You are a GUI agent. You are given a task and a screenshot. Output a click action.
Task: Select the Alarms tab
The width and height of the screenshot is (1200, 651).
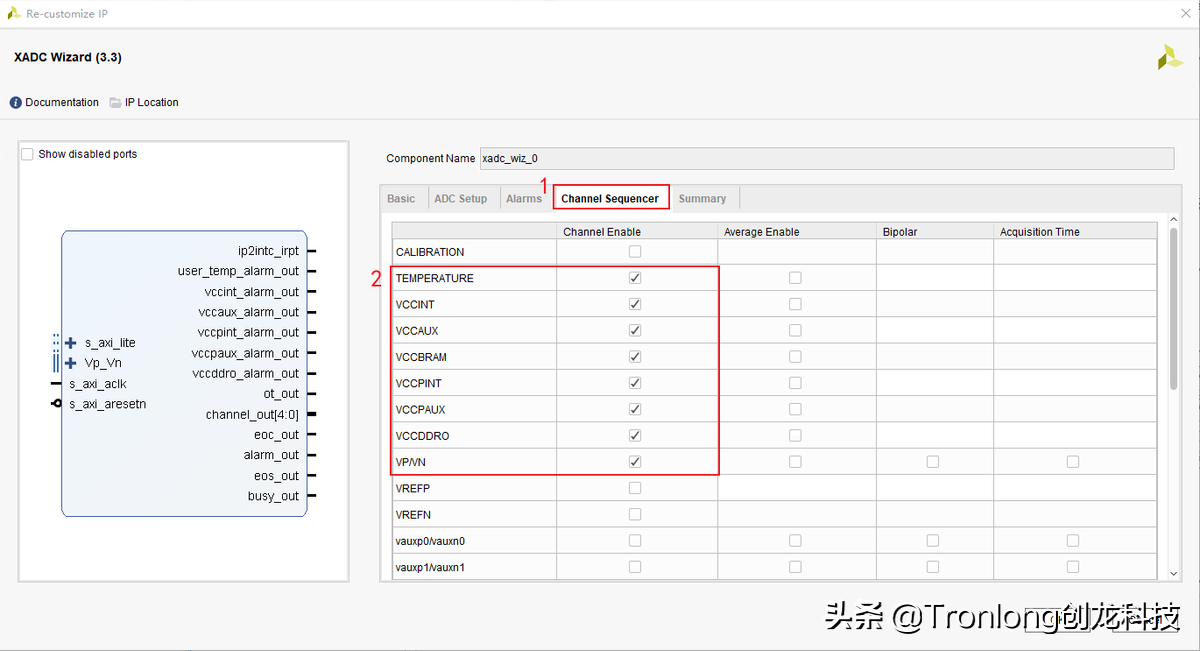tap(524, 197)
